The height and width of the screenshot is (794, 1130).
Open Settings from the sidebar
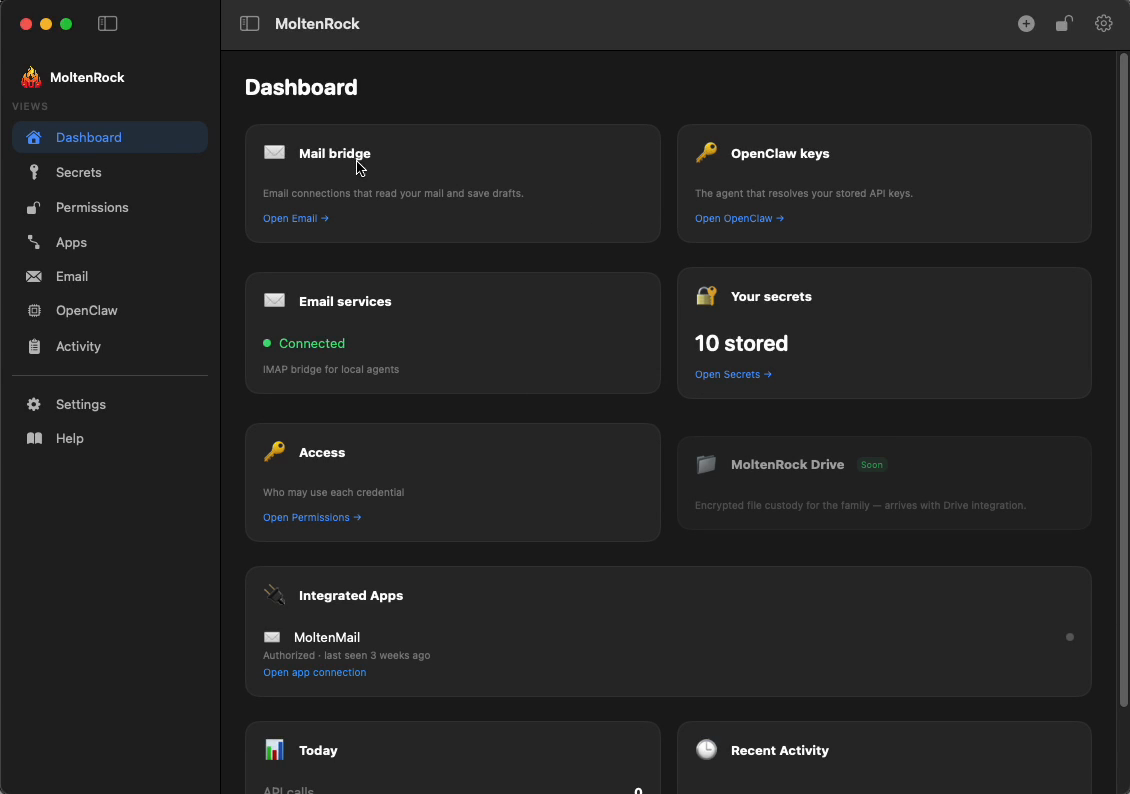coord(110,404)
